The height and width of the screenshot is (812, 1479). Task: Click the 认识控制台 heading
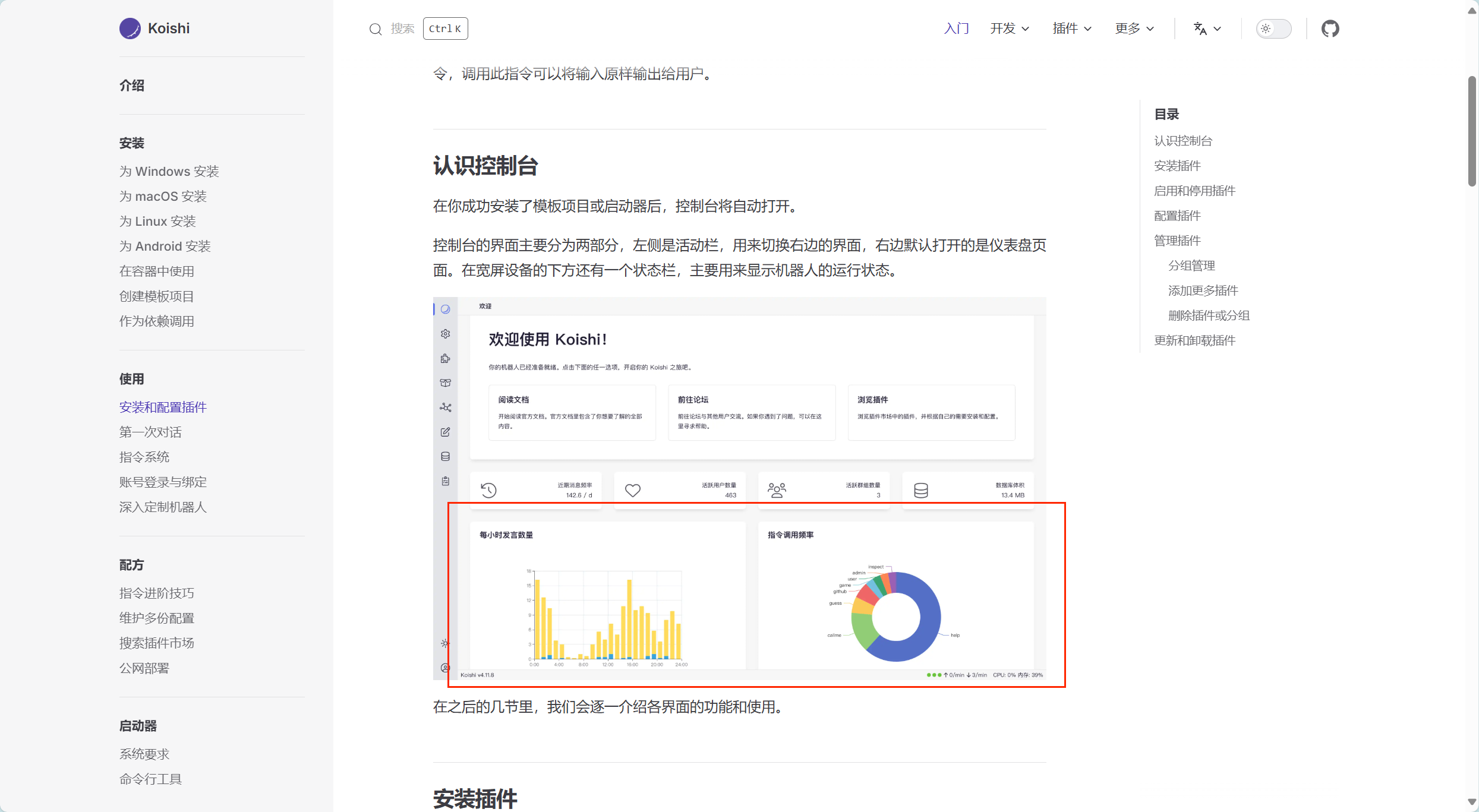485,166
